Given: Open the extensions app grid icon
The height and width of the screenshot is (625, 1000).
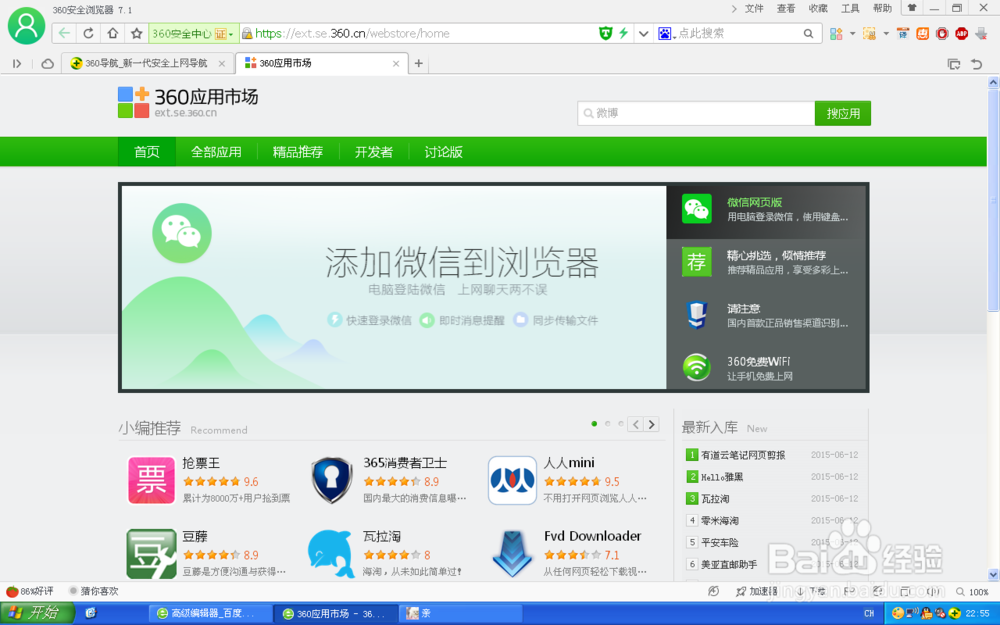Looking at the screenshot, I should [x=835, y=34].
